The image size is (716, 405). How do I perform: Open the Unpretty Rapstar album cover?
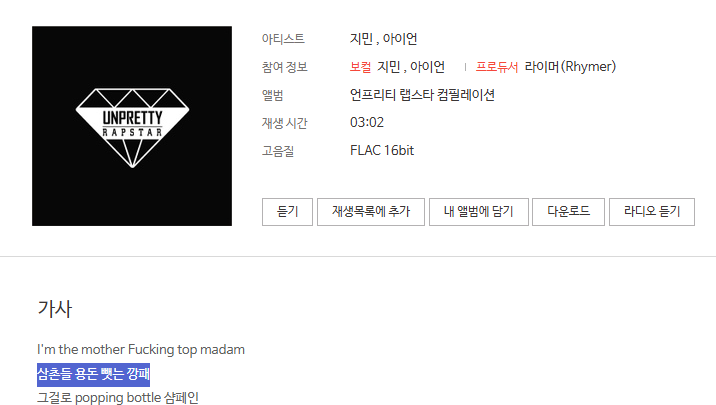(132, 126)
